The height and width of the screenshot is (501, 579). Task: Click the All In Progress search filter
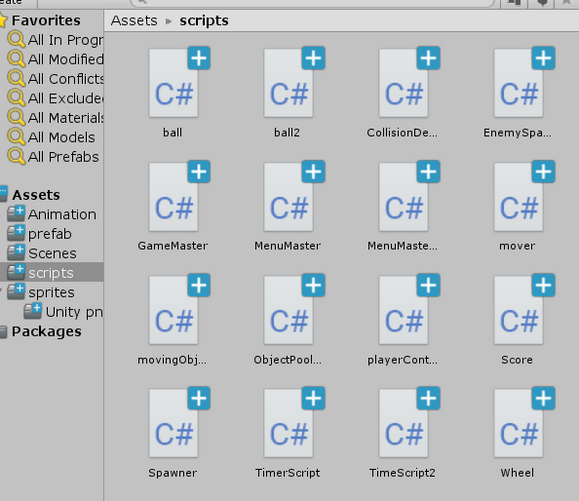[55, 40]
